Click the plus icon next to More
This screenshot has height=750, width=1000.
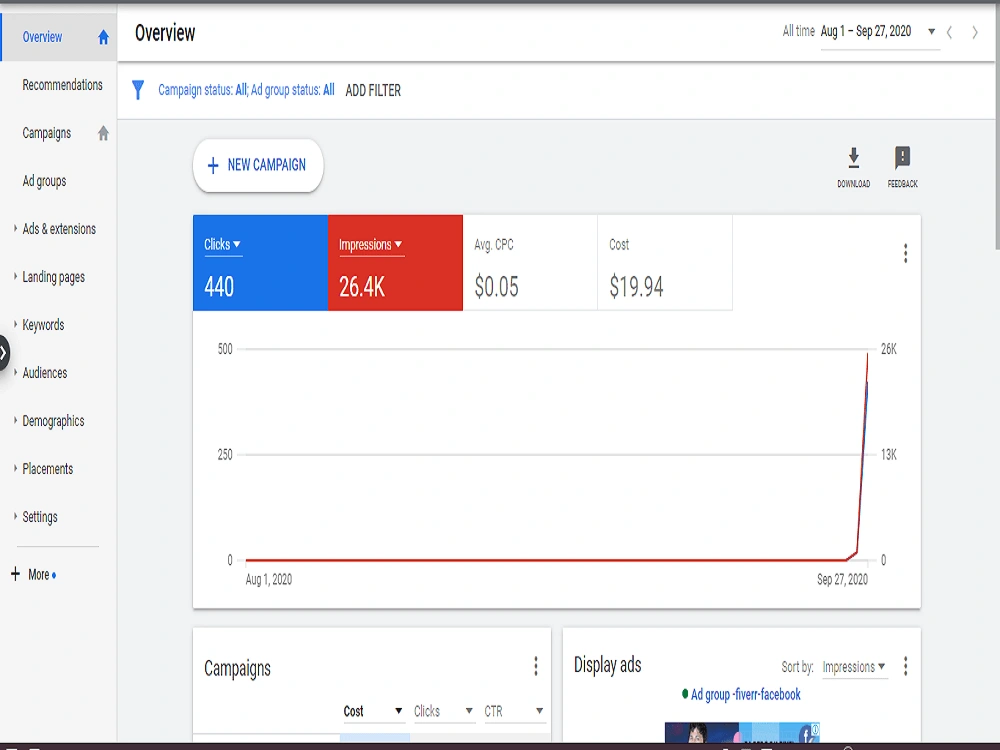[15, 574]
